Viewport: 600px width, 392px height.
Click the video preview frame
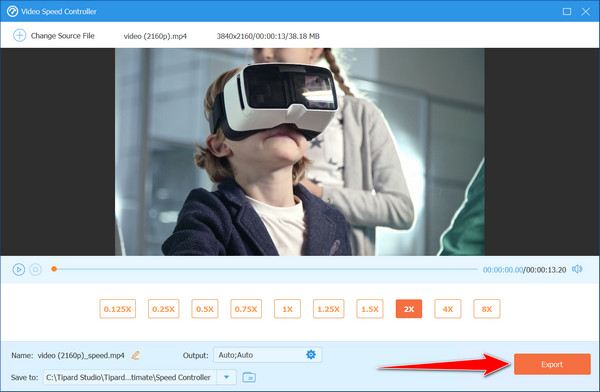click(300, 152)
